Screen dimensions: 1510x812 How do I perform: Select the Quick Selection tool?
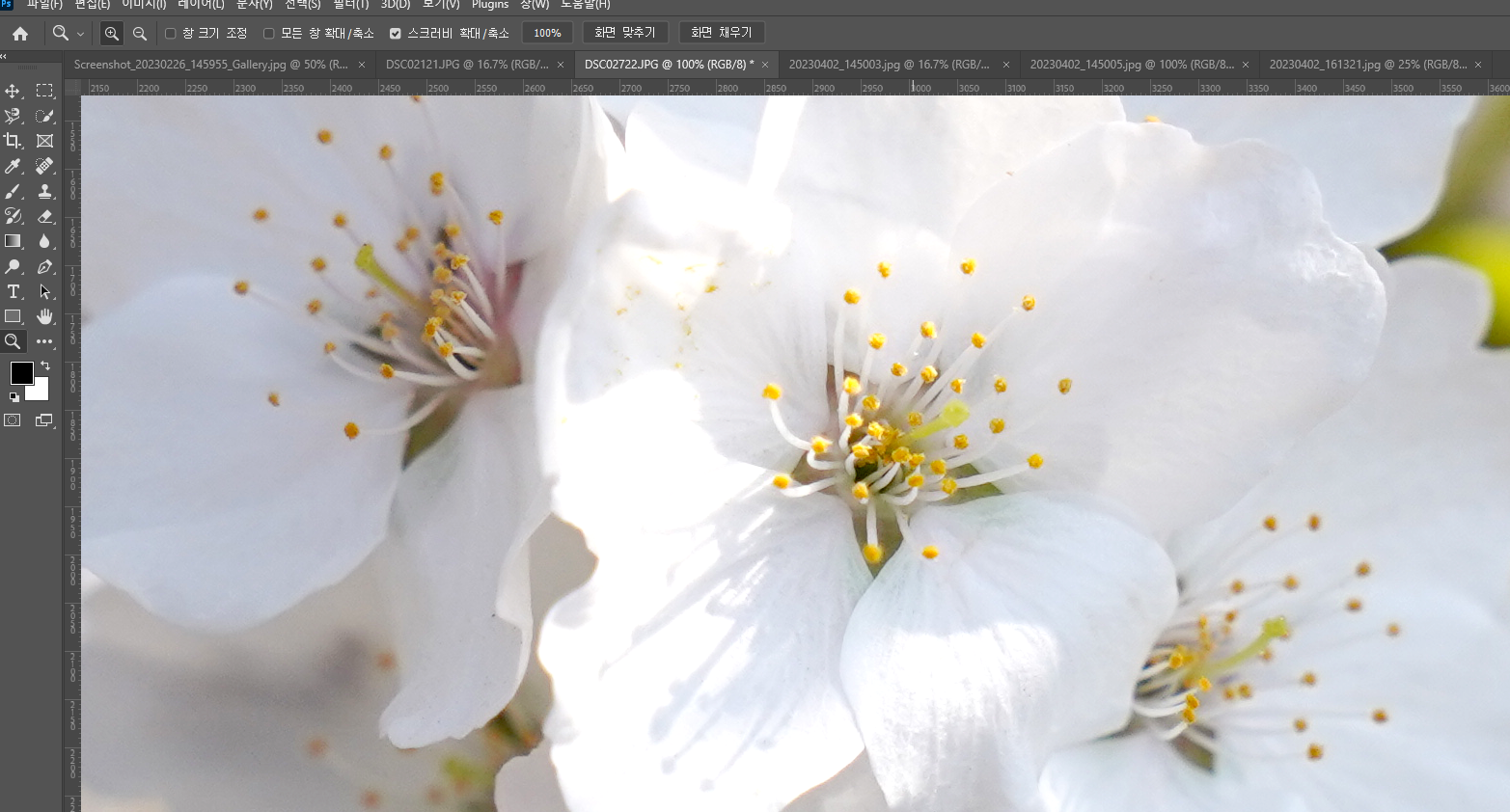tap(44, 116)
